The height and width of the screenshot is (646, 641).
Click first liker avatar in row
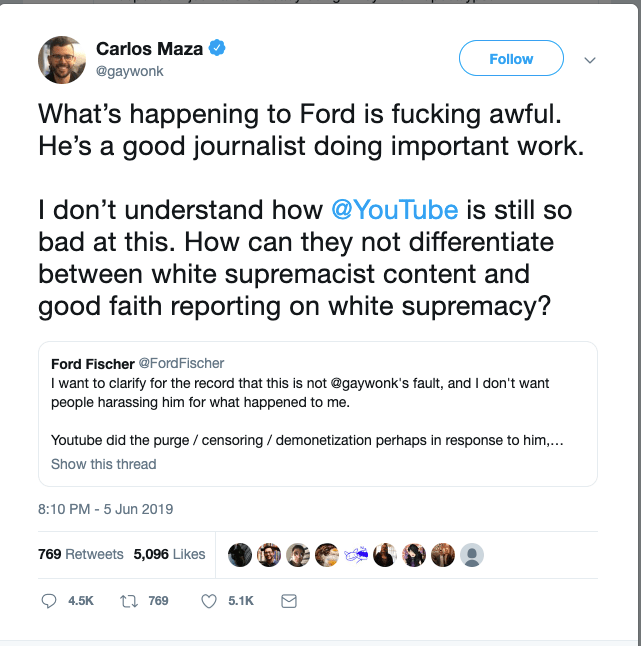[240, 555]
